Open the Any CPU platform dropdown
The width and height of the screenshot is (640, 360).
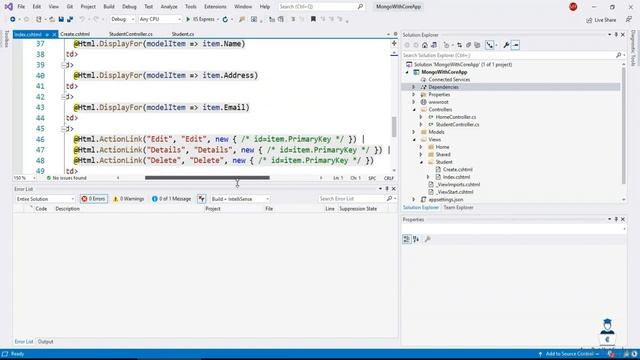tap(160, 19)
